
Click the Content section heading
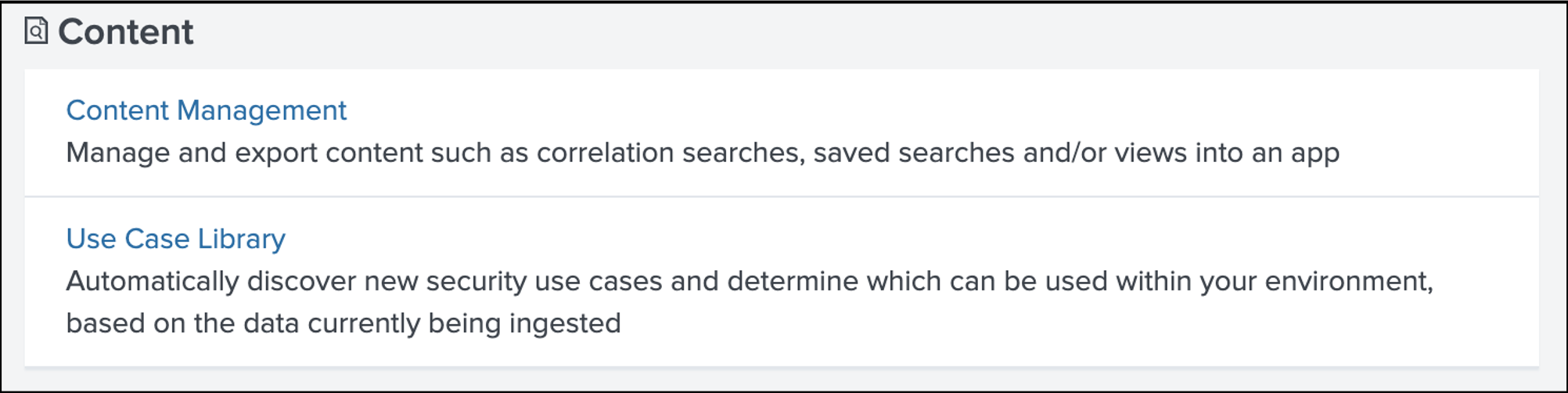[125, 32]
